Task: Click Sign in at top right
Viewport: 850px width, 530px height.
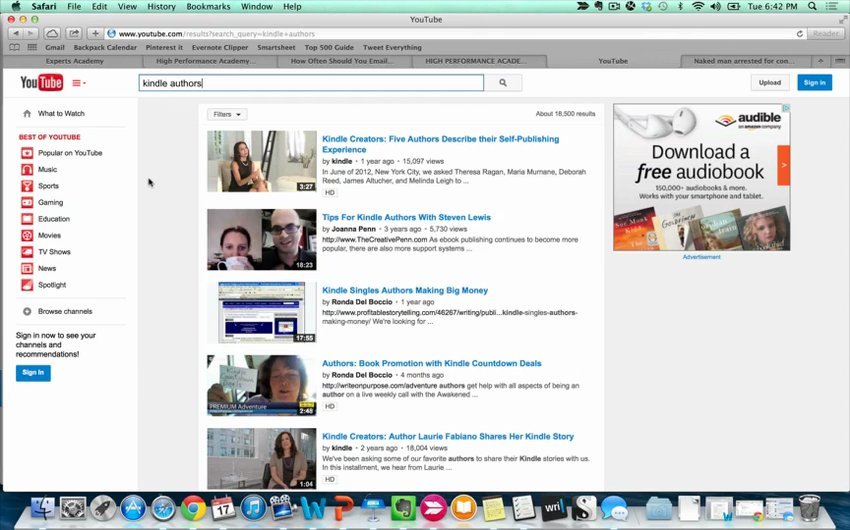Action: (814, 83)
